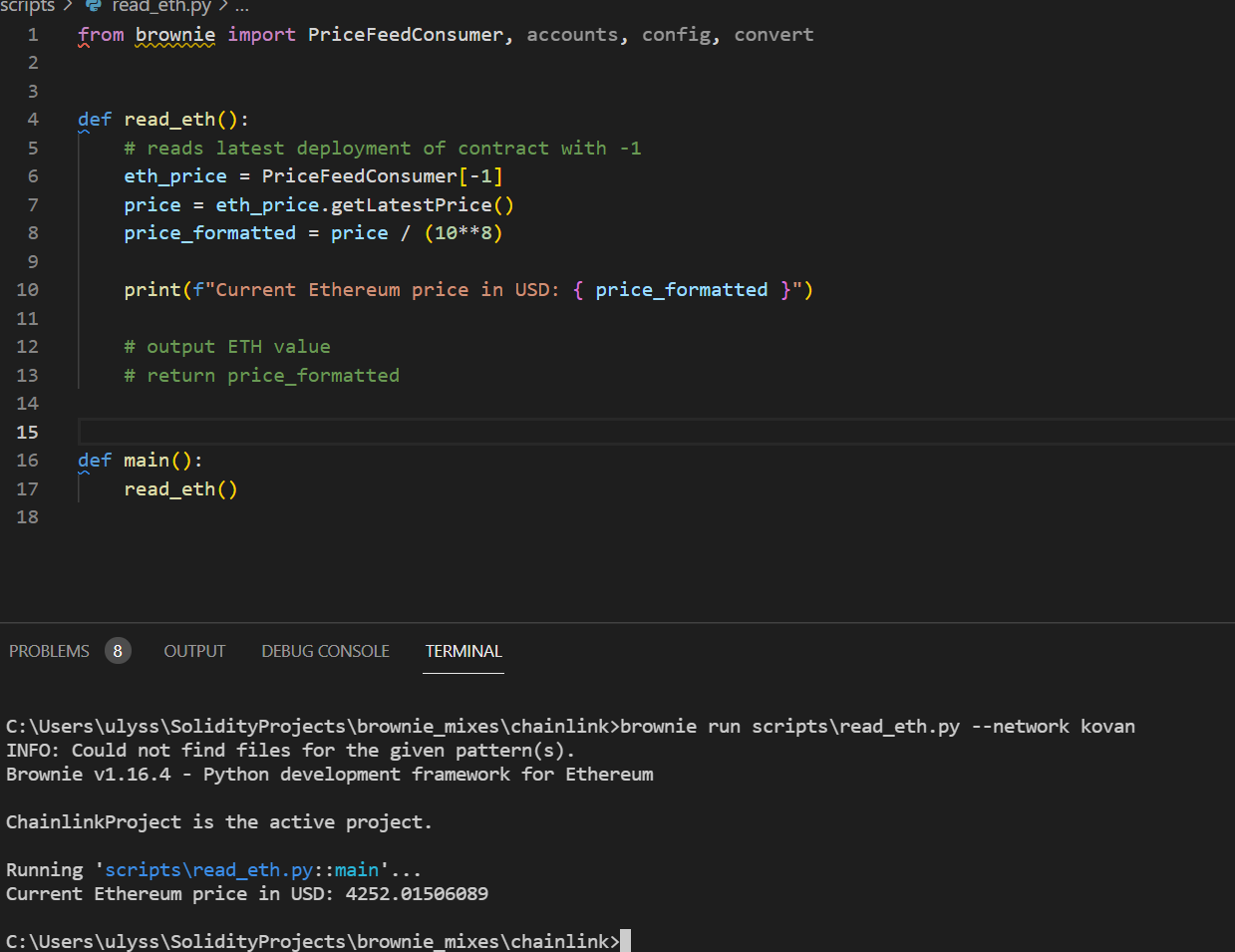This screenshot has width=1235, height=952.
Task: Select the TERMINAL panel tab
Action: pos(463,651)
